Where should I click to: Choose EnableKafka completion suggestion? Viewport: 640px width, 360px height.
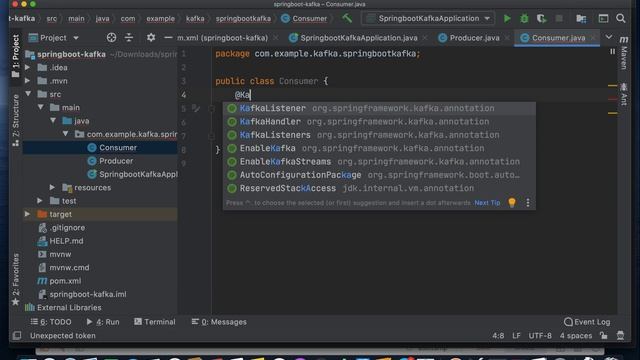(x=379, y=148)
